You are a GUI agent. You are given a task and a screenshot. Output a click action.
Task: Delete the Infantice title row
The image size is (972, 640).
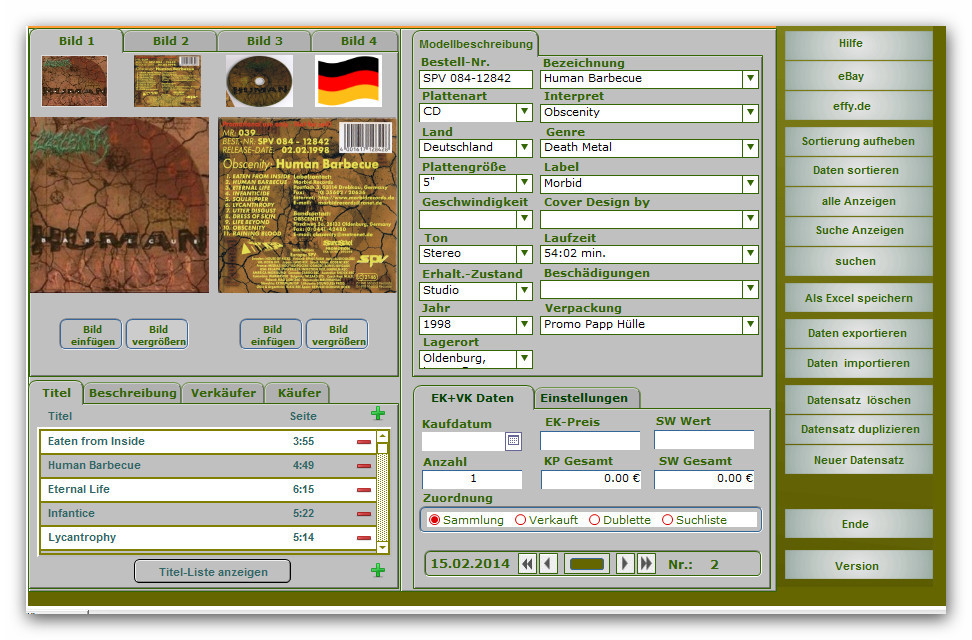pyautogui.click(x=364, y=514)
